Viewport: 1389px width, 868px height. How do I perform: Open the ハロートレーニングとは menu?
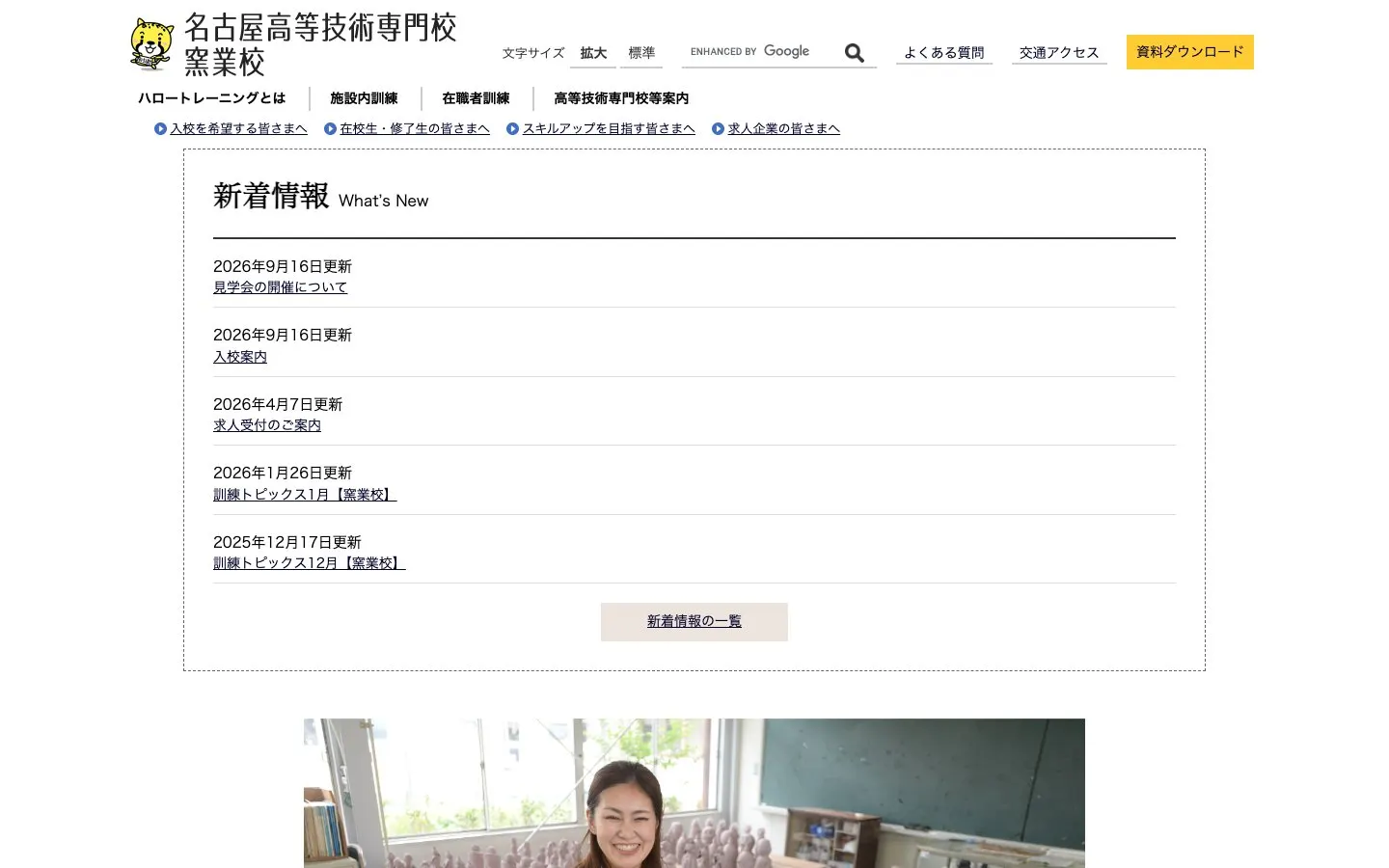pos(212,98)
